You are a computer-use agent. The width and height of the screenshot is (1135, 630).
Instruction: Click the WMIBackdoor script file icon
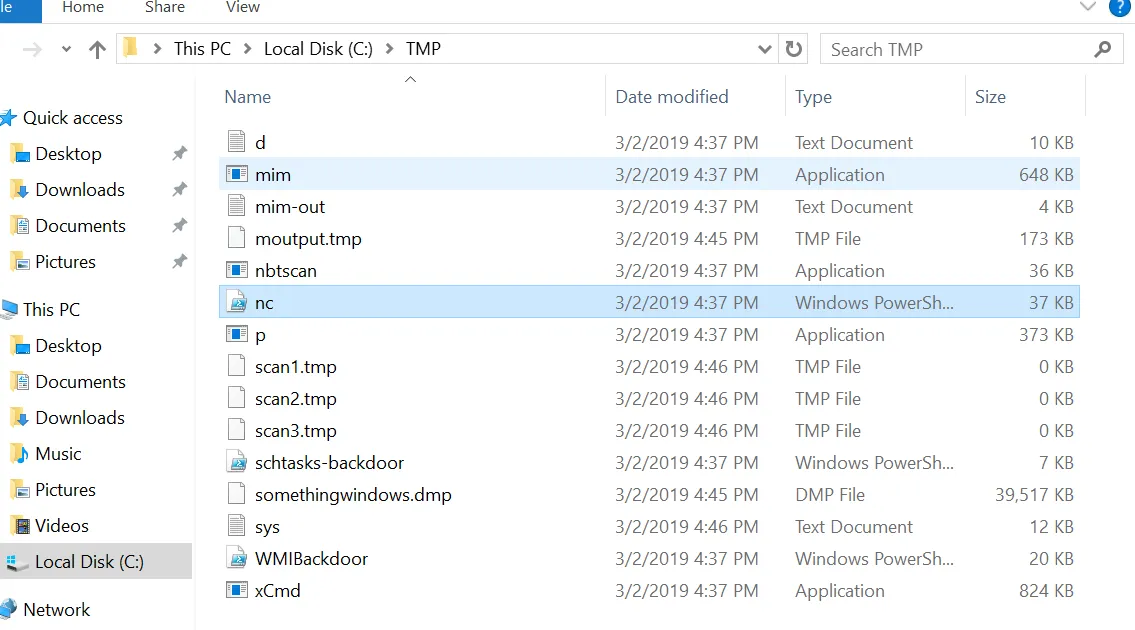point(237,558)
